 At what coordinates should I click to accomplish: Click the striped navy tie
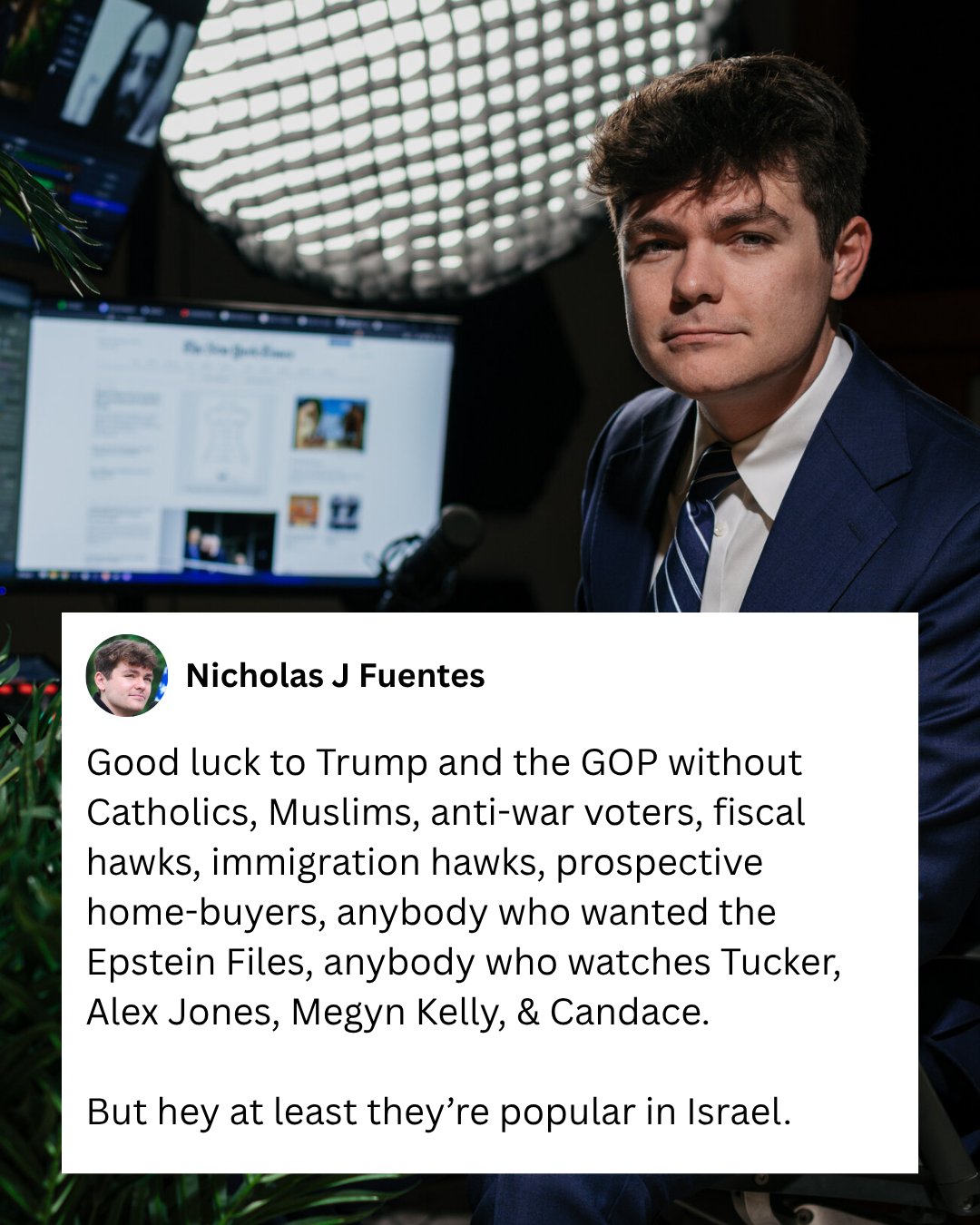[695, 528]
